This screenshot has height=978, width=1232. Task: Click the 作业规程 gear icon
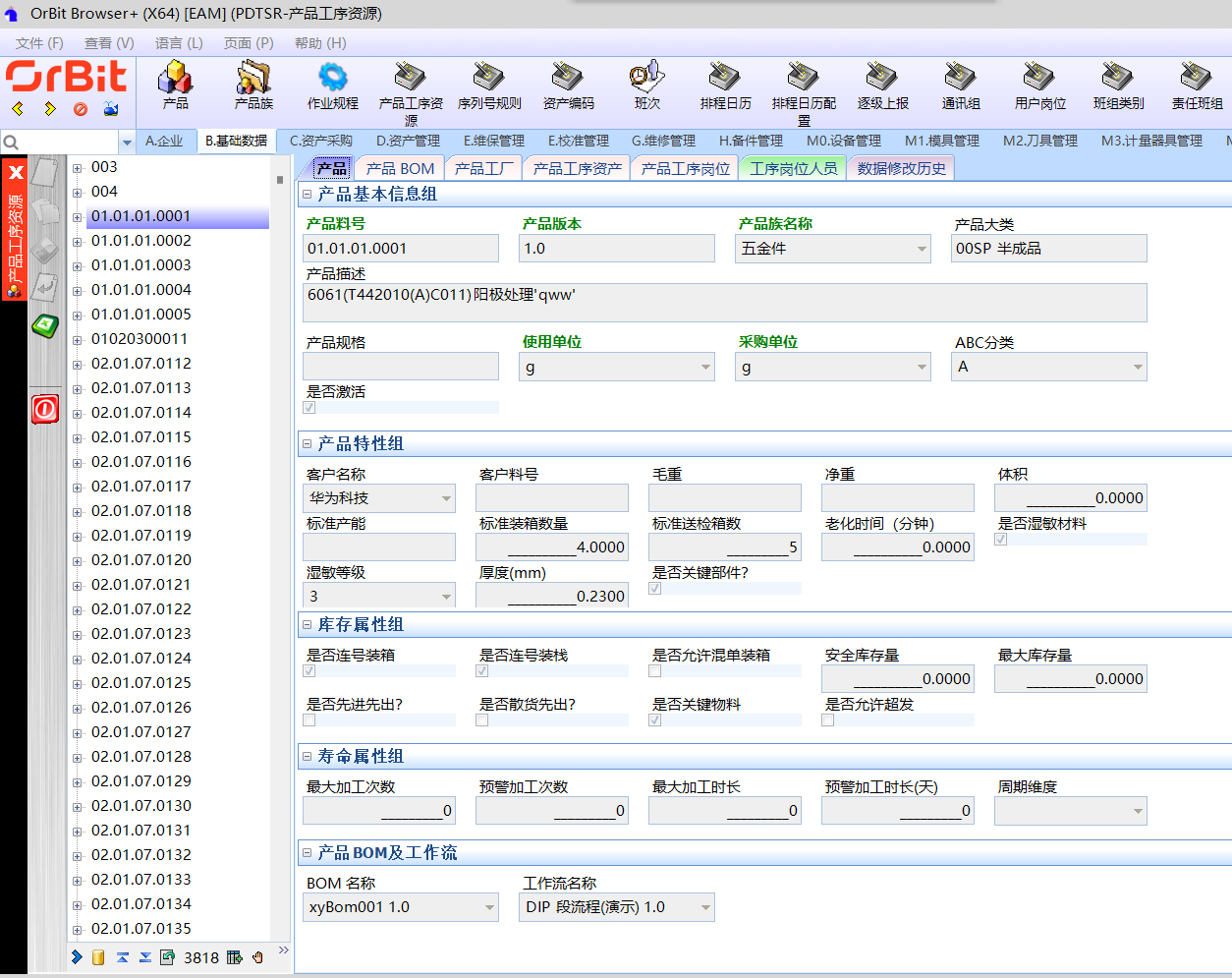[x=332, y=79]
